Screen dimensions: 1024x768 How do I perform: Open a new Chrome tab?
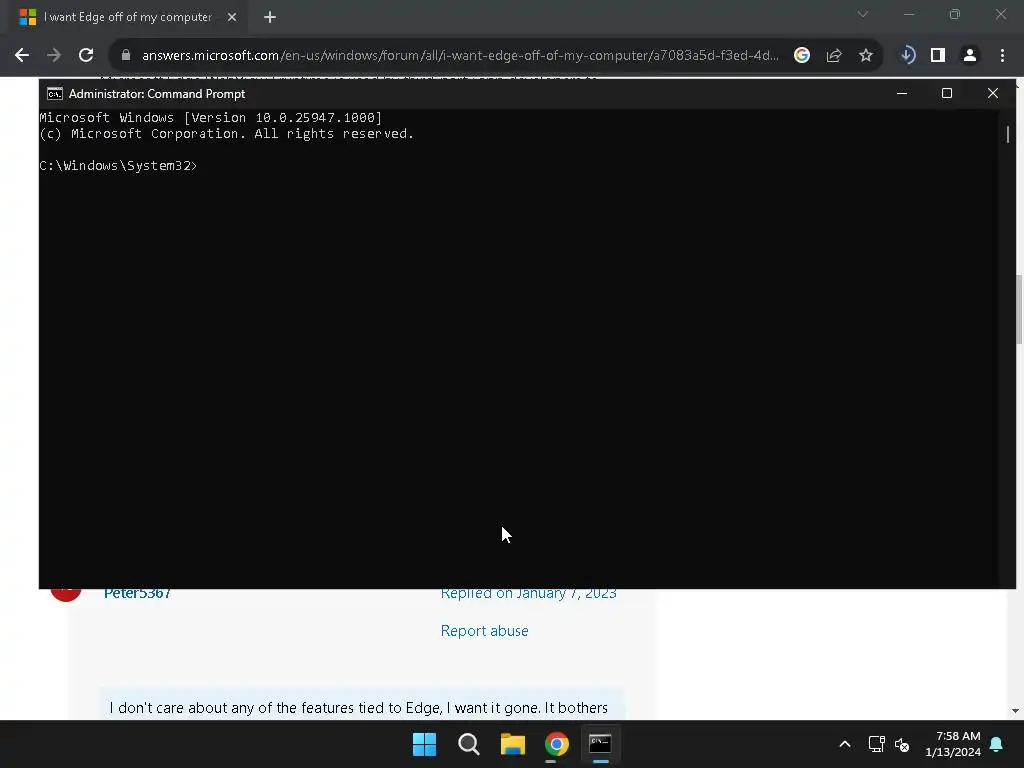[x=270, y=17]
